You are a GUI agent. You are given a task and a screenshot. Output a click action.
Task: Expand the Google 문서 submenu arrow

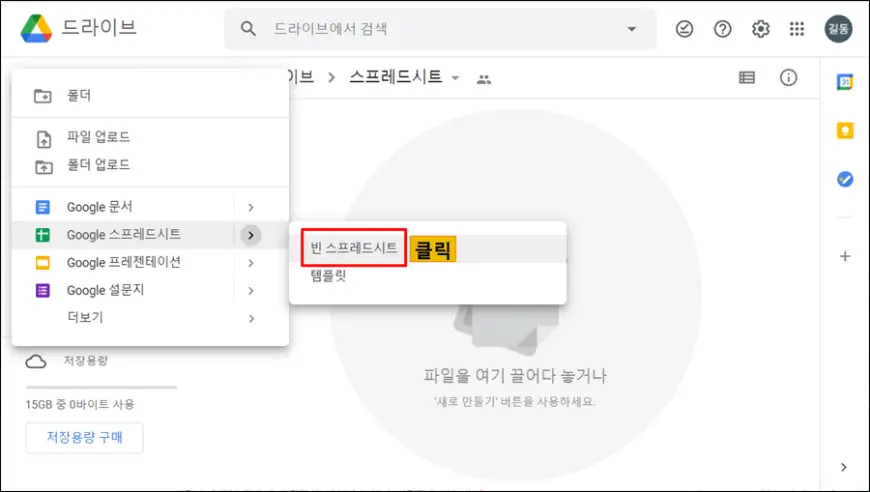250,207
